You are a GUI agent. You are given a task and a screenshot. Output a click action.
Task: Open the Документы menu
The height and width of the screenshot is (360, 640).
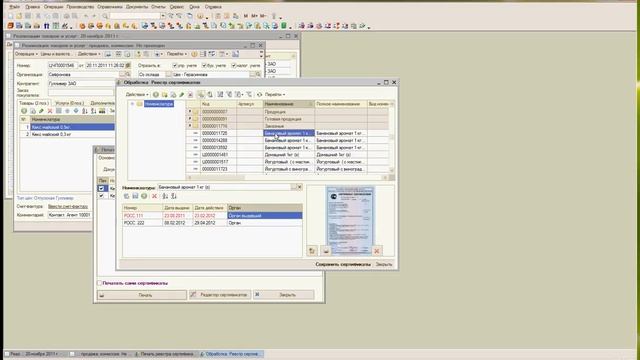coord(137,7)
